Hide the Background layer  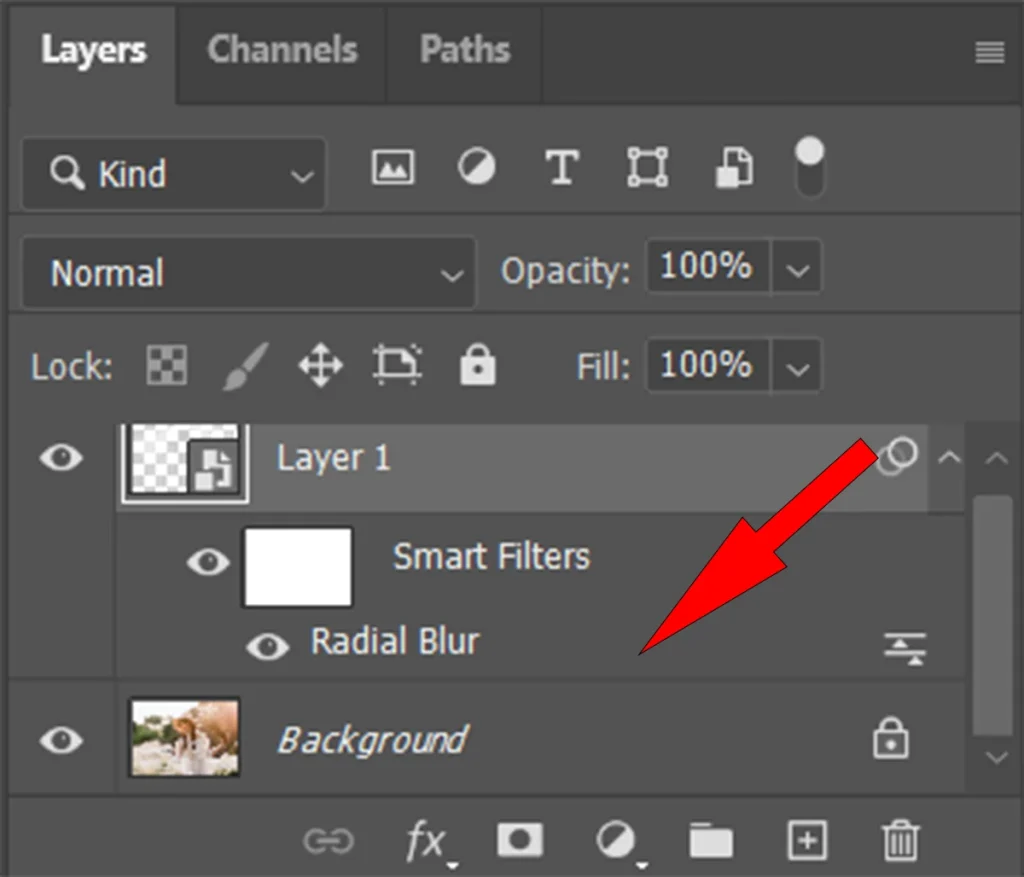tap(62, 740)
